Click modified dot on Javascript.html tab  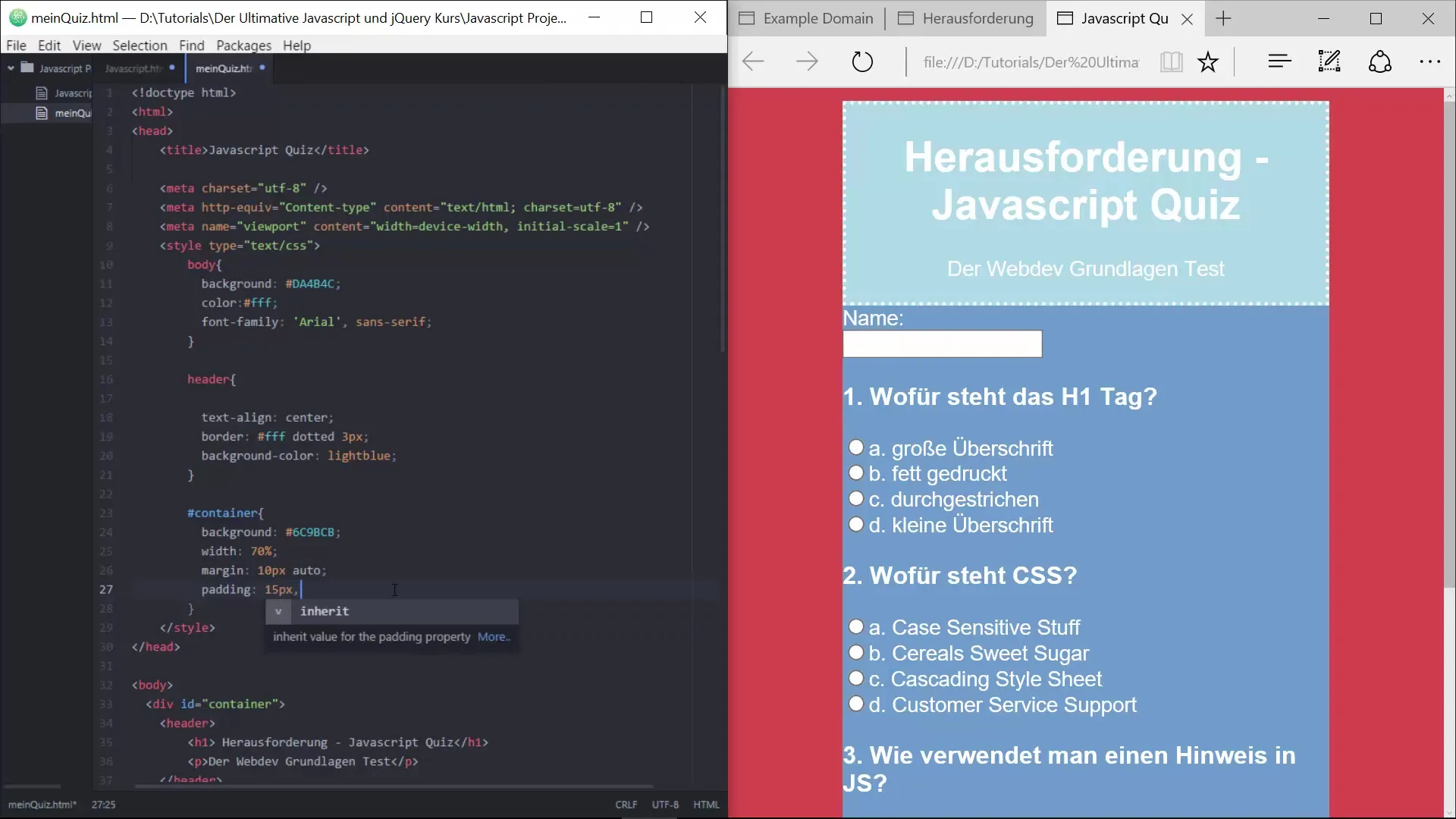coord(172,67)
